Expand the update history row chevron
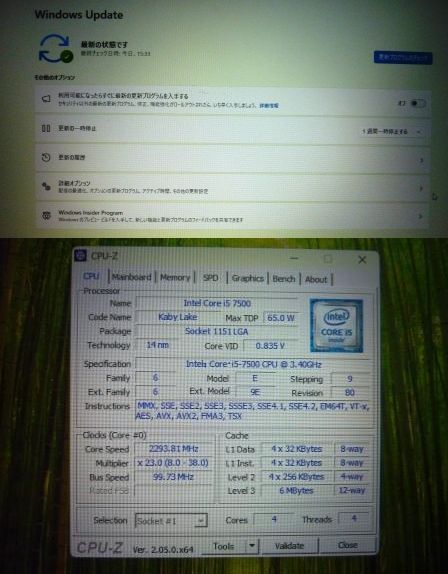Viewport: 448px width, 574px height. click(x=421, y=160)
